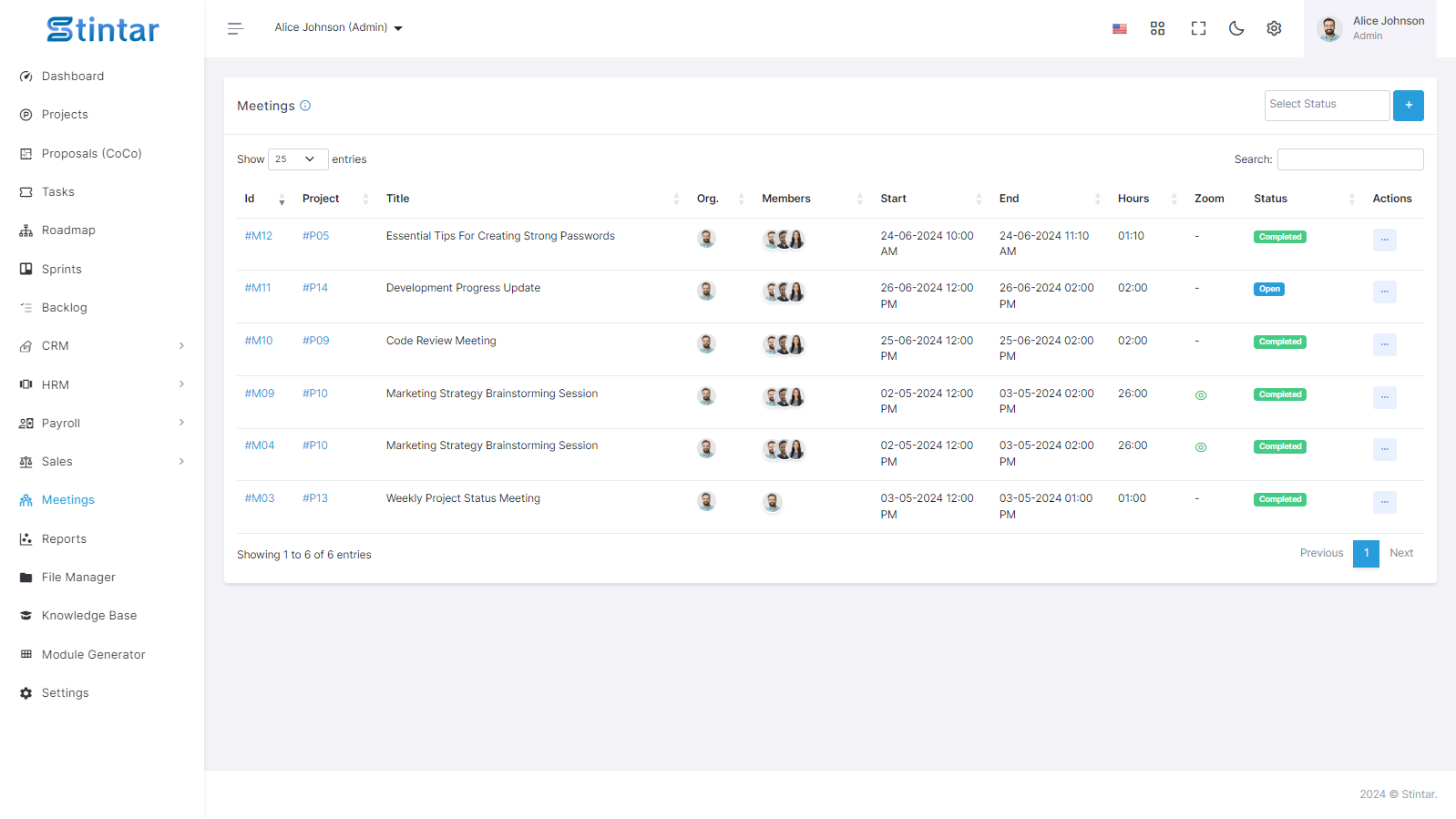Open the header settings gear icon
Viewport: 1456px width, 819px height.
(1274, 28)
